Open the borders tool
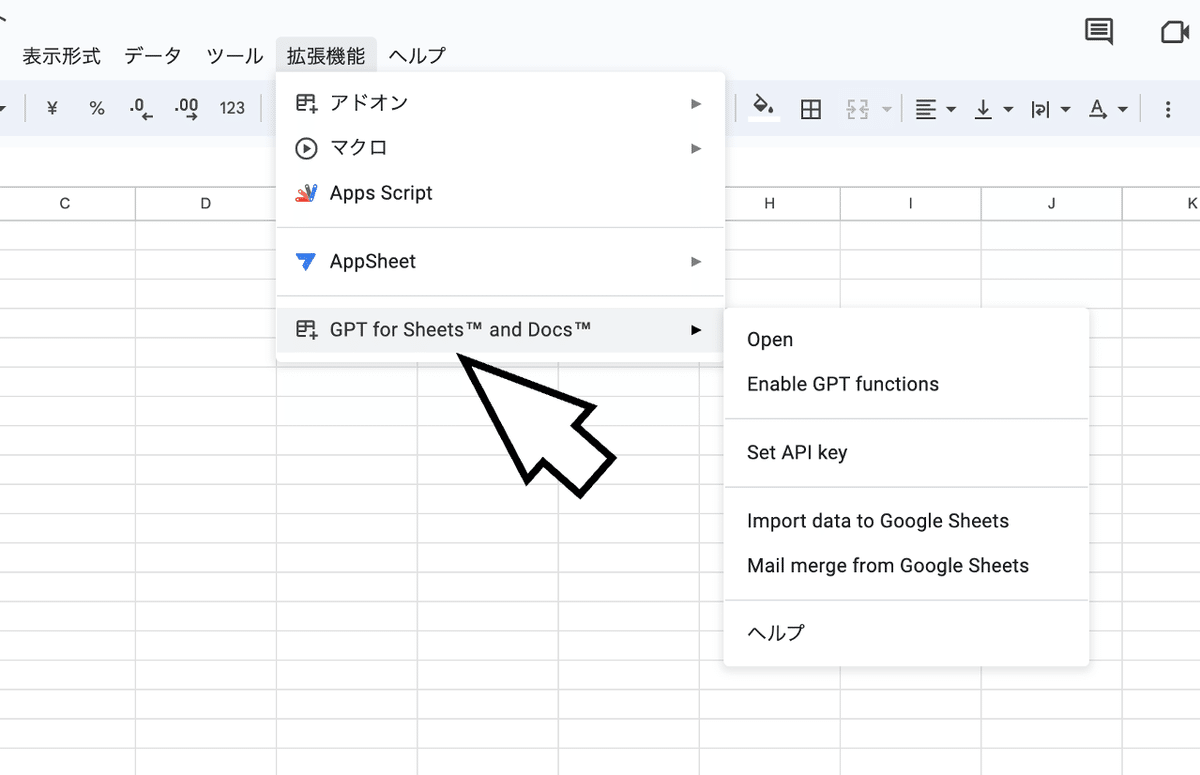 click(x=811, y=109)
